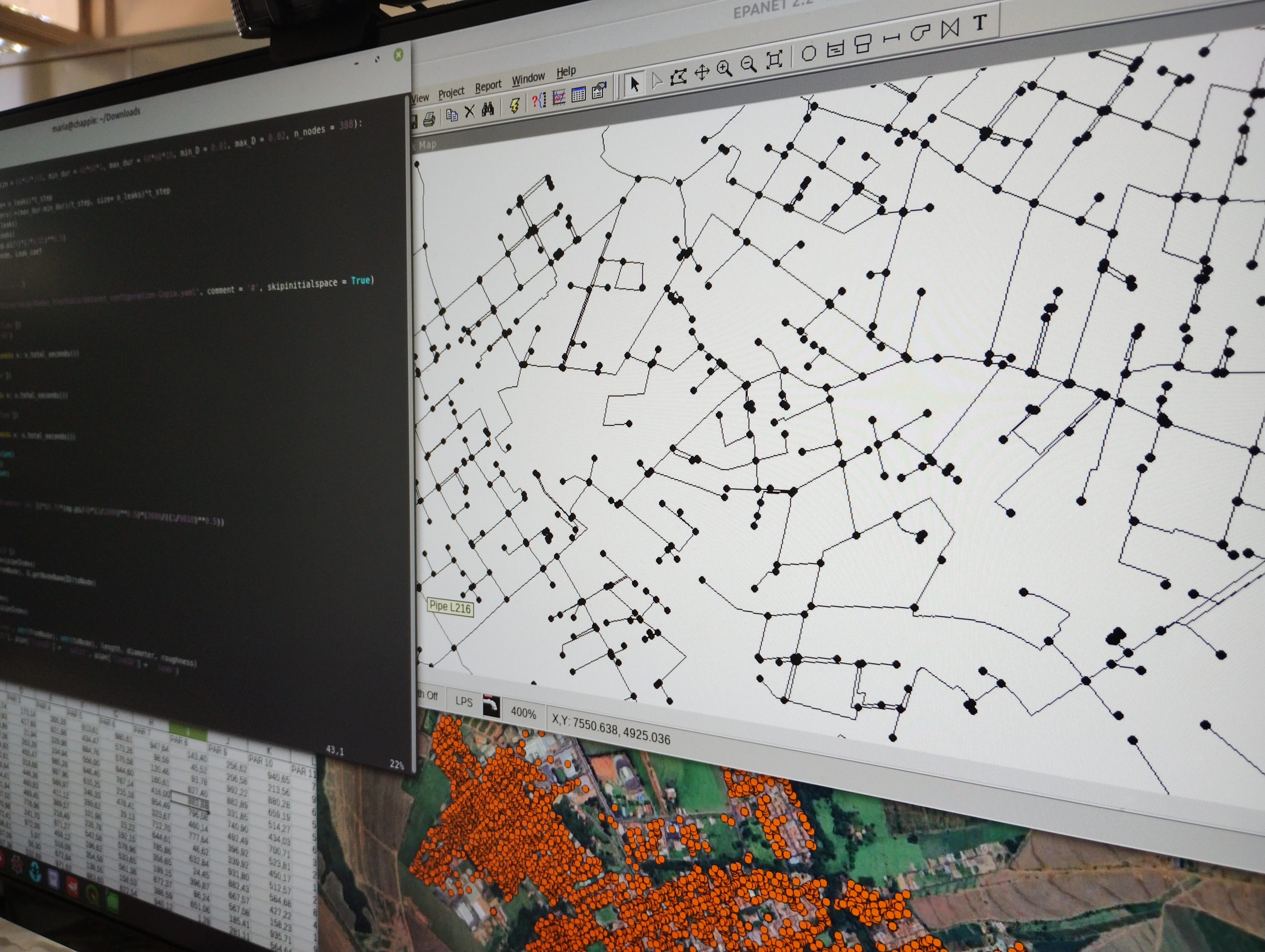Click 'True' in the terminal code
This screenshot has height=952, width=1265.
pyautogui.click(x=361, y=280)
